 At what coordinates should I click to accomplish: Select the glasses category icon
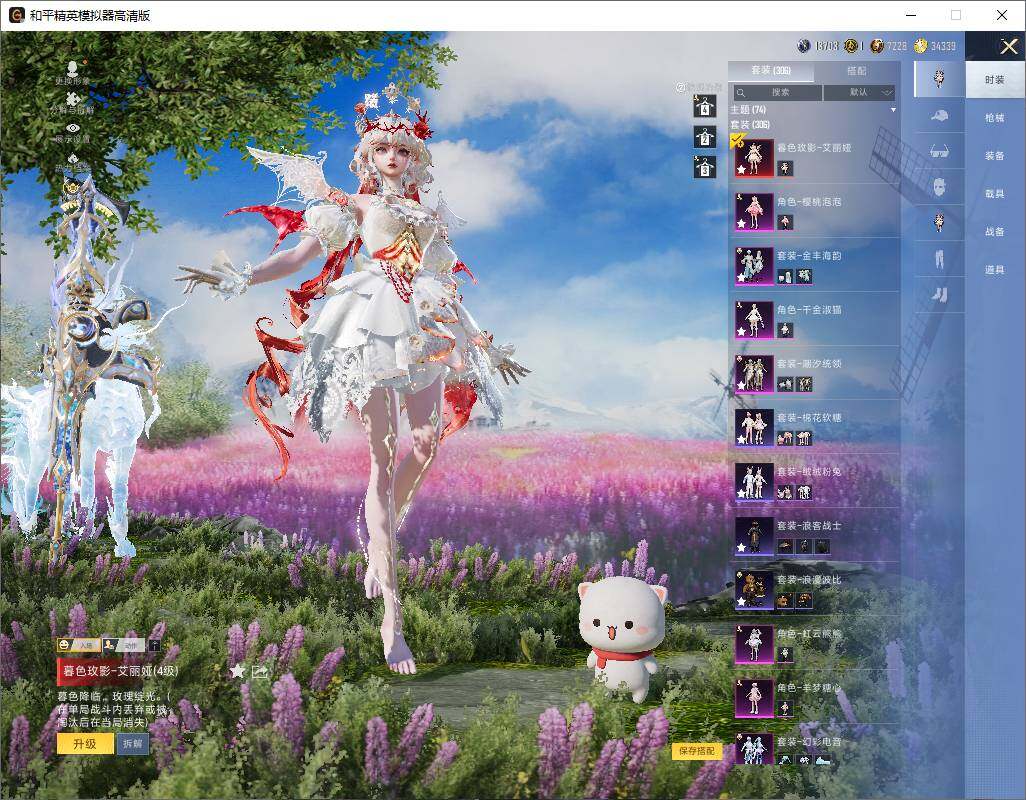[x=939, y=152]
